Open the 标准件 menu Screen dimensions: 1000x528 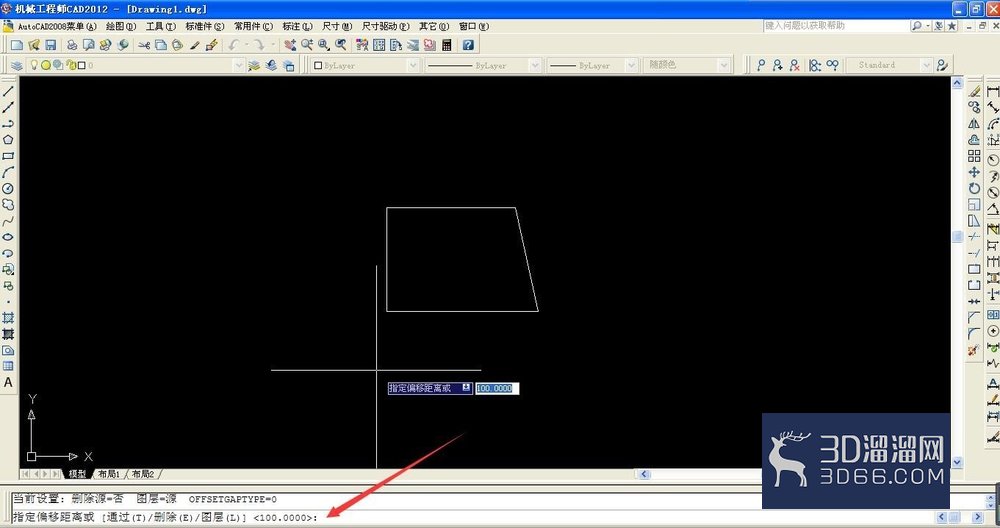tap(205, 26)
